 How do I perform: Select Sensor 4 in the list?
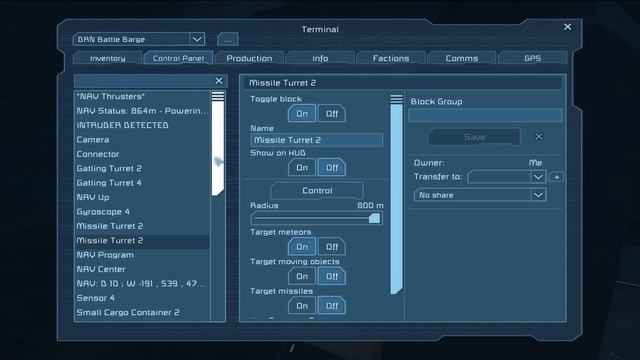142,298
